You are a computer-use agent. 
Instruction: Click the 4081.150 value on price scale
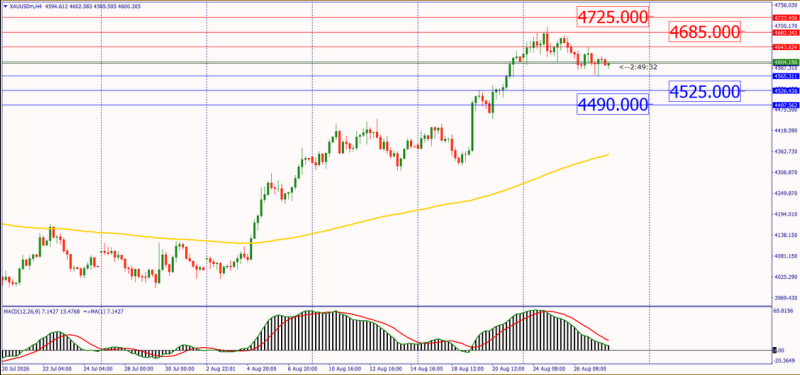786,256
